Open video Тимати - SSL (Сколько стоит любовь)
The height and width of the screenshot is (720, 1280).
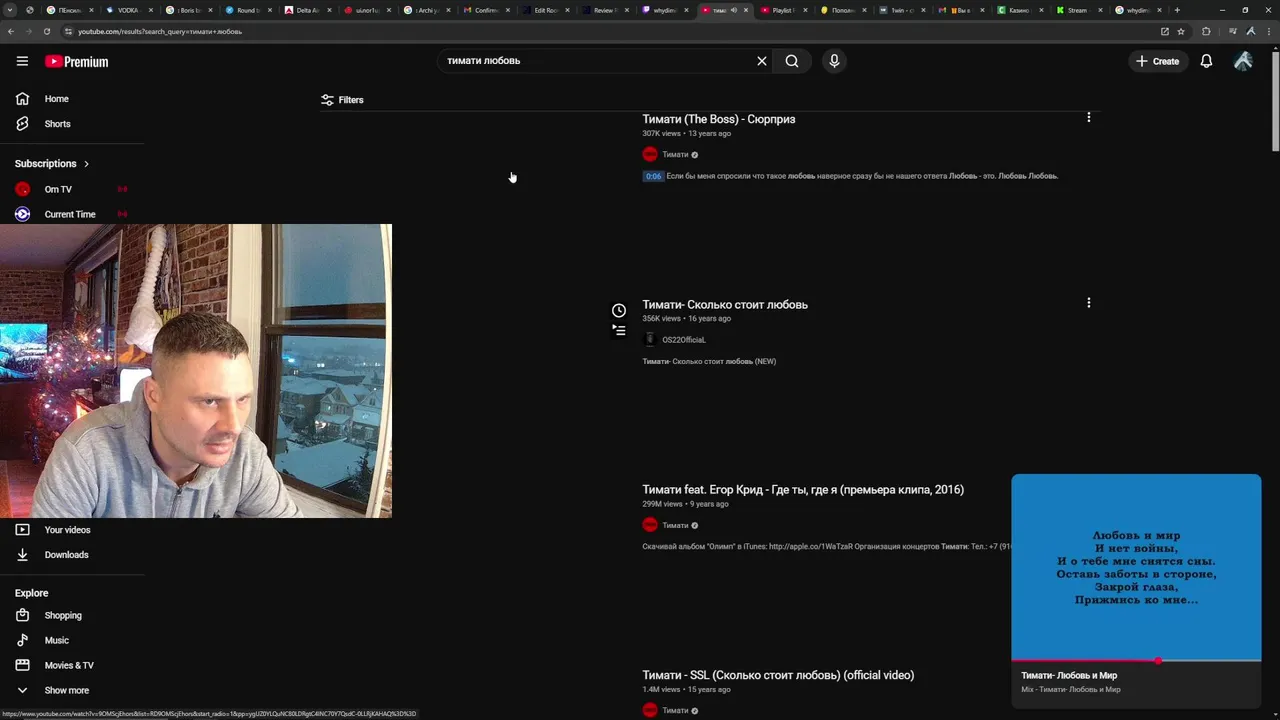pyautogui.click(x=778, y=675)
